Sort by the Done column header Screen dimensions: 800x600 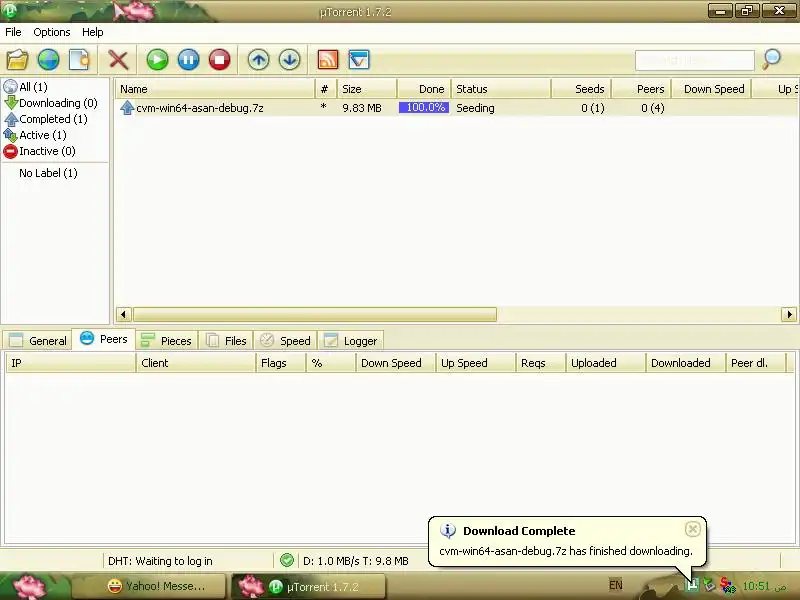click(424, 89)
